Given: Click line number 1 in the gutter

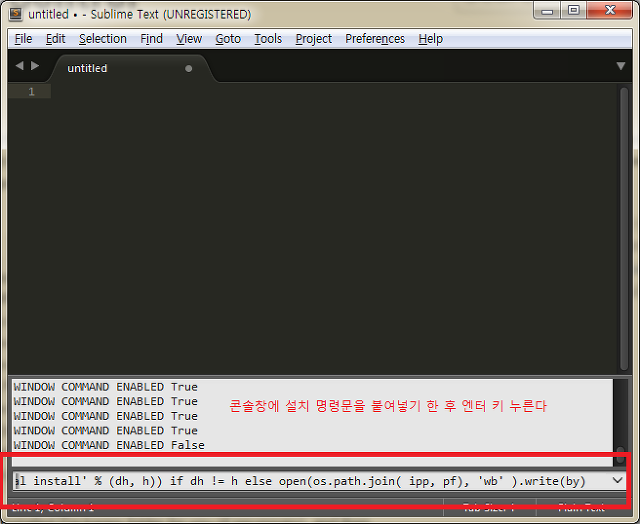Looking at the screenshot, I should [31, 92].
